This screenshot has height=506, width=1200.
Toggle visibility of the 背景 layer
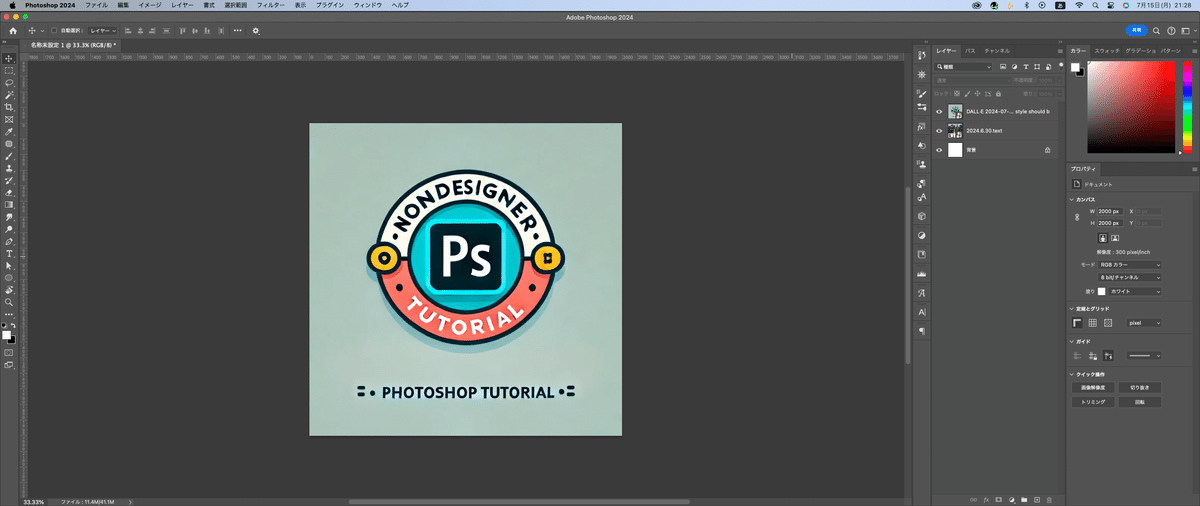pyautogui.click(x=939, y=149)
